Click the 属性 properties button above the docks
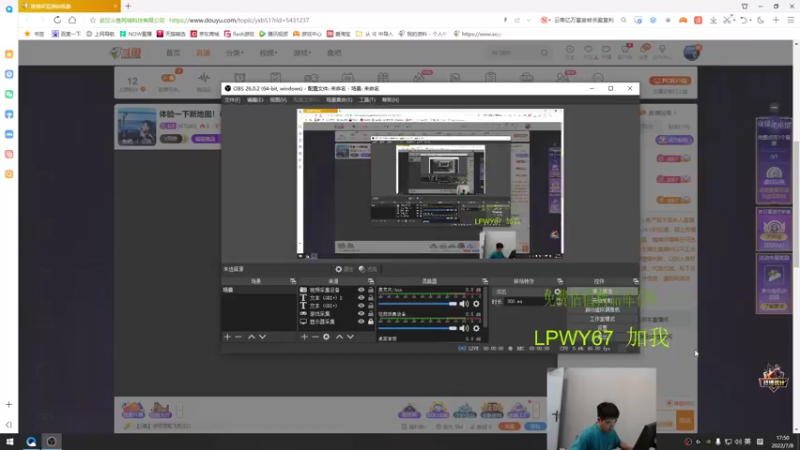The width and height of the screenshot is (800, 450). coord(344,269)
